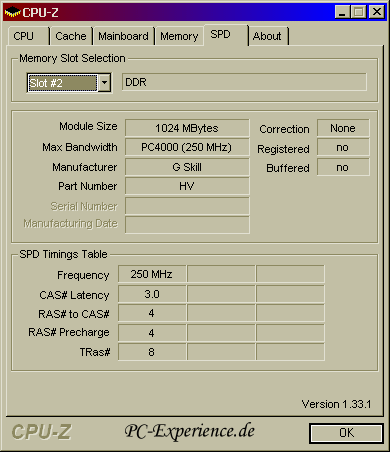Click the 250 MHz frequency cell
This screenshot has width=390, height=452.
point(152,274)
